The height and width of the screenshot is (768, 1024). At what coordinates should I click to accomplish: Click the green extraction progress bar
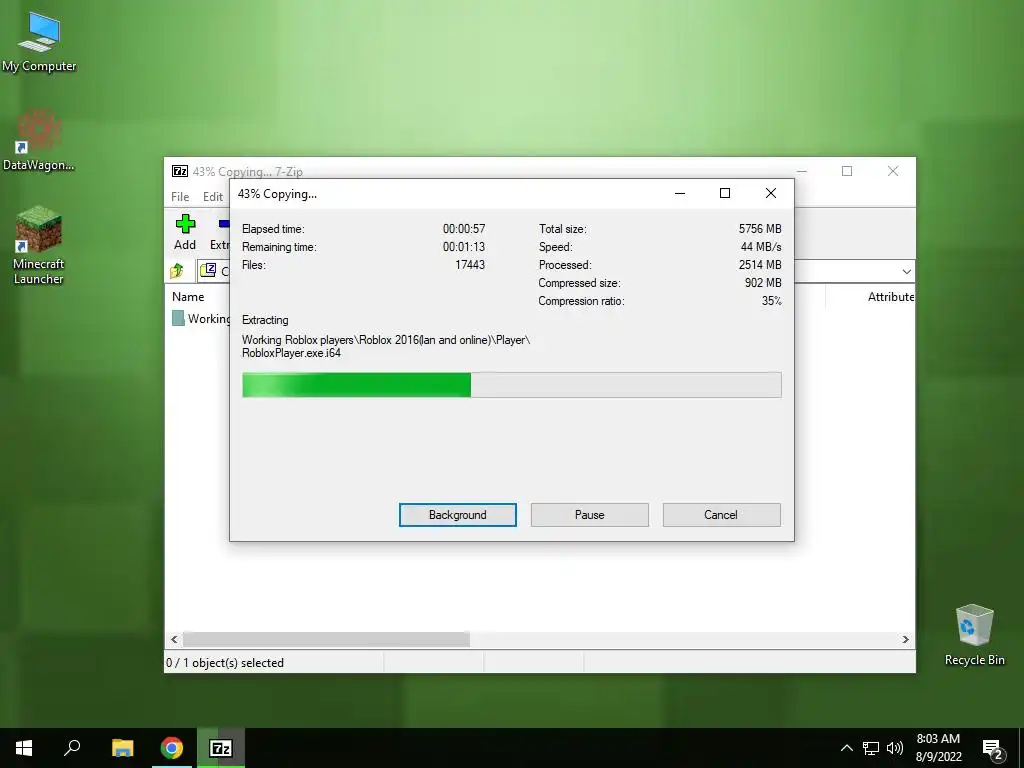click(x=511, y=385)
